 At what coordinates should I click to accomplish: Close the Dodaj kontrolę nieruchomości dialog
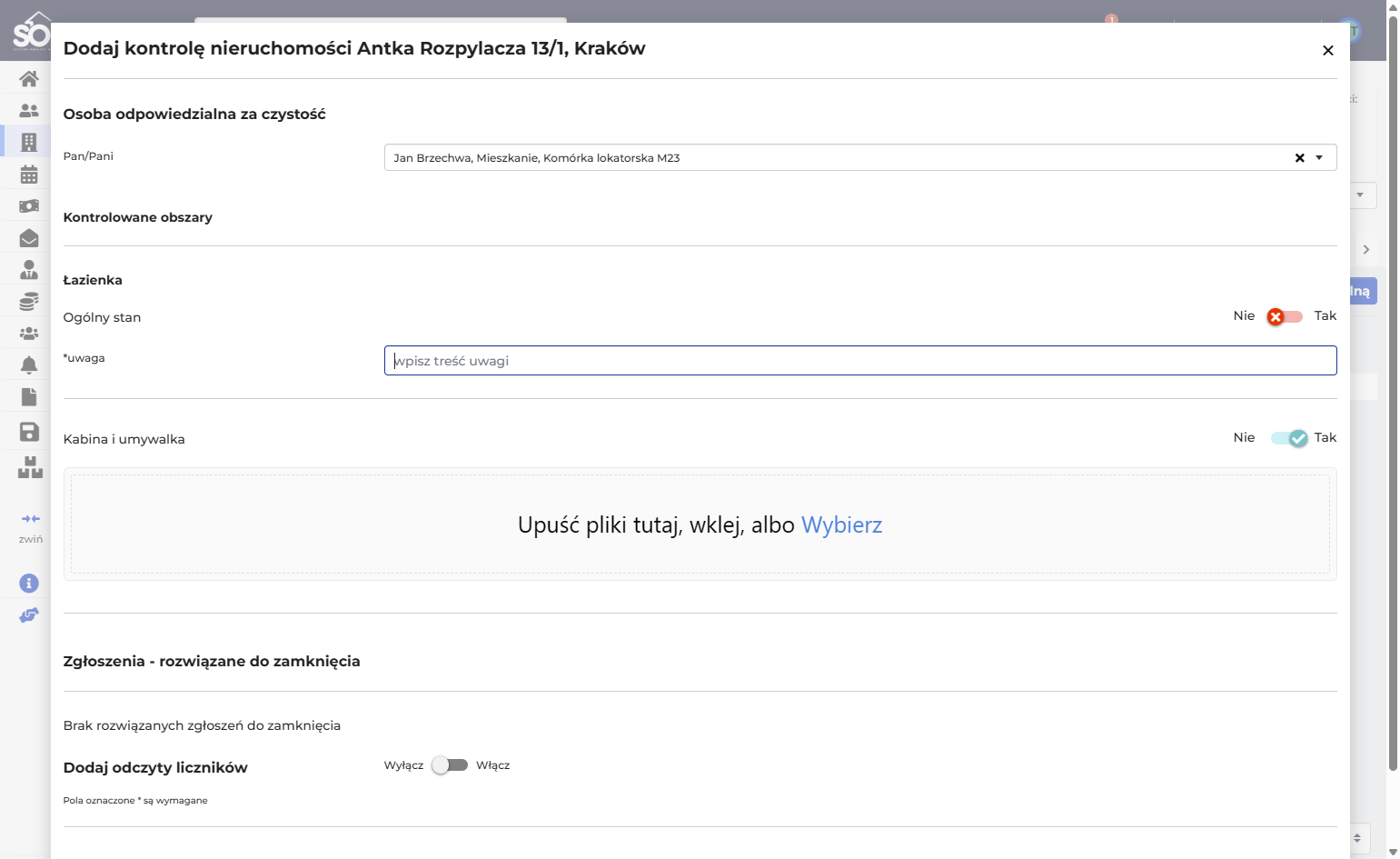(1328, 51)
